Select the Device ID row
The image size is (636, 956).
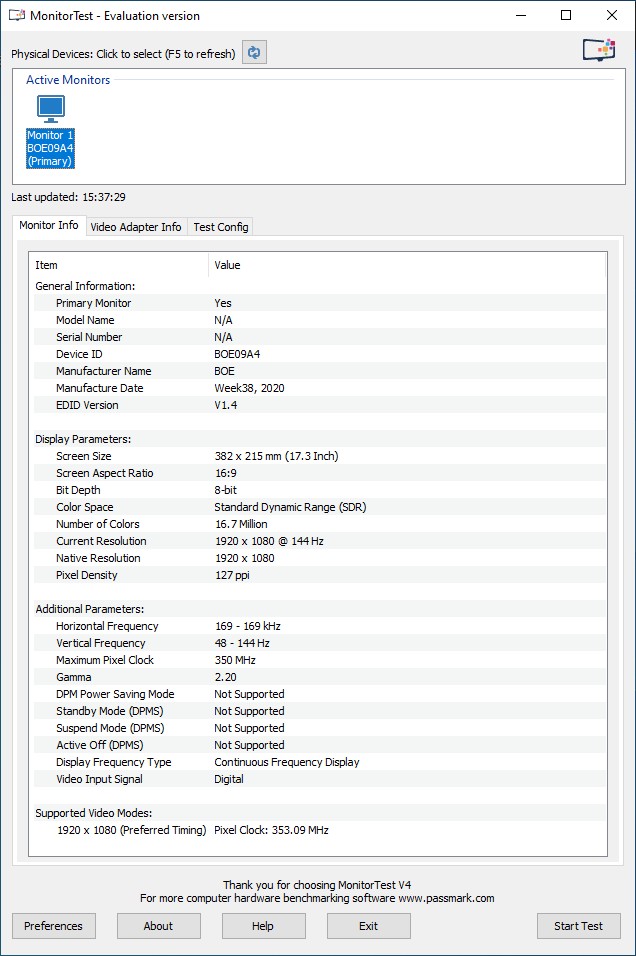(79, 354)
